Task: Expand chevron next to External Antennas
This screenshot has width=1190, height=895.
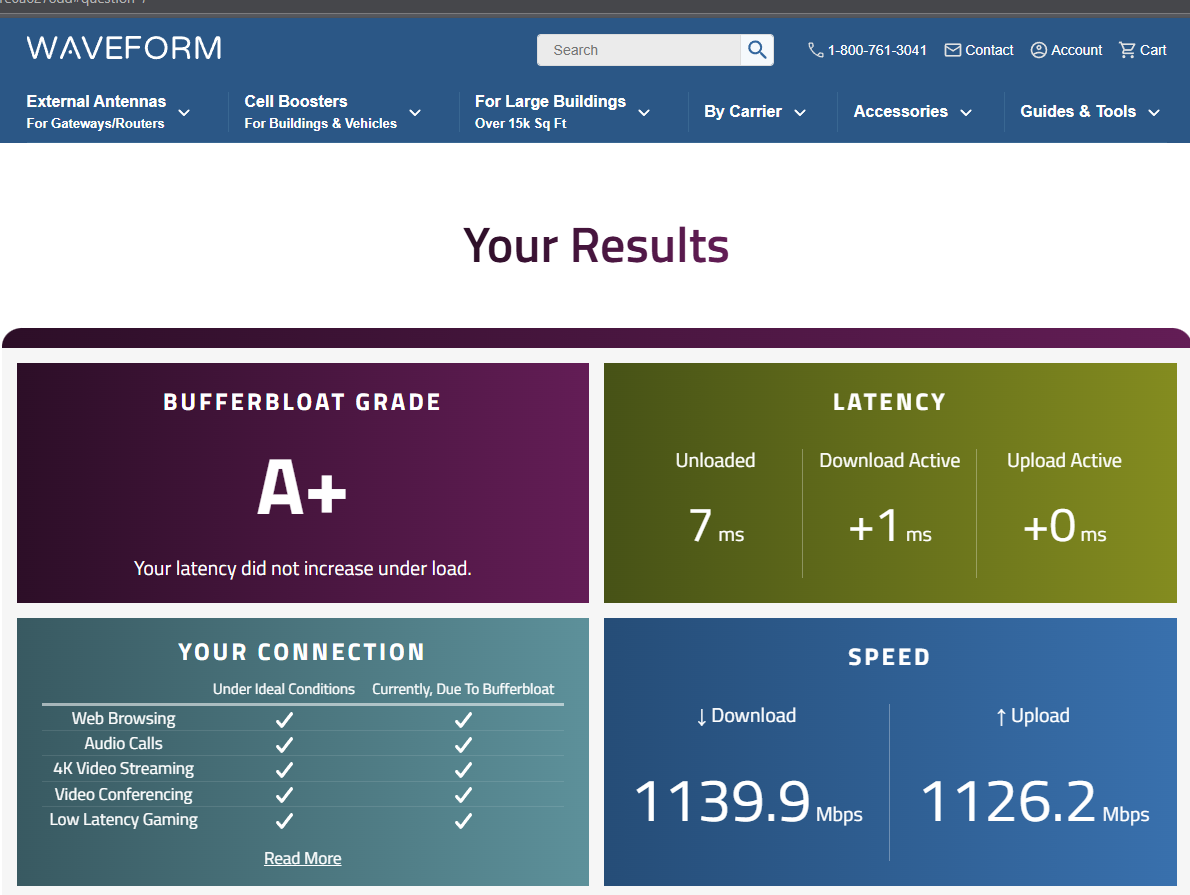Action: 184,112
